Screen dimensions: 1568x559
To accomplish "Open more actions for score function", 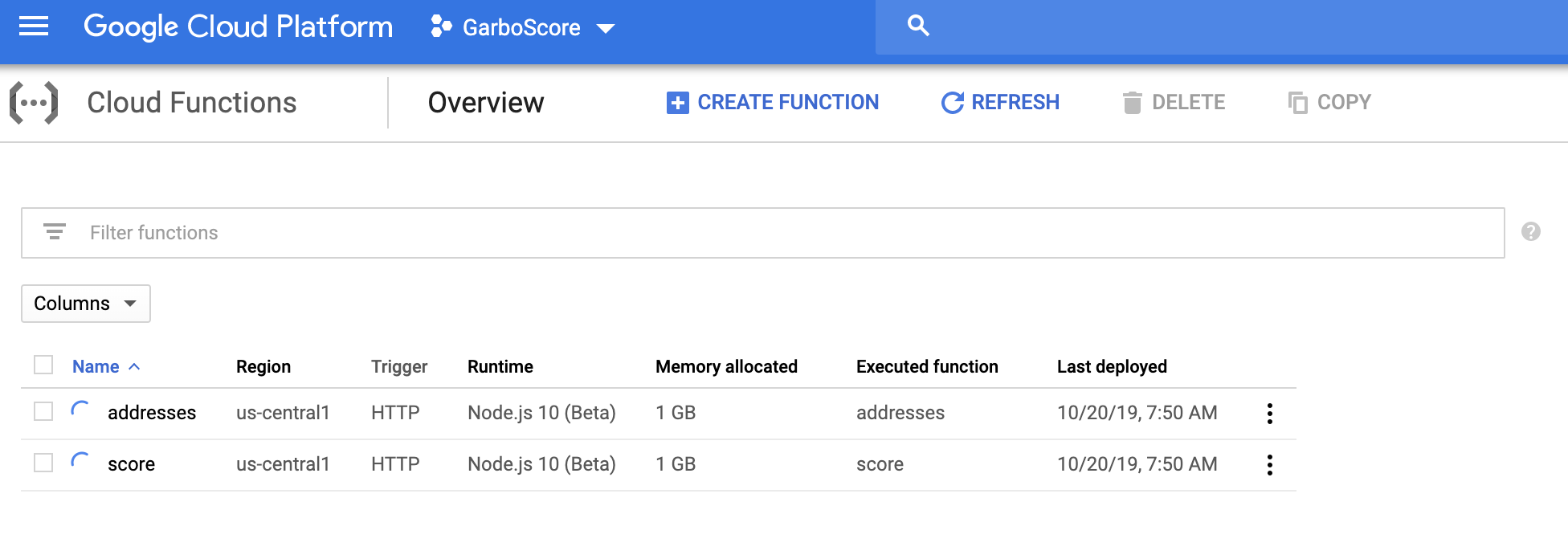I will 1269,465.
